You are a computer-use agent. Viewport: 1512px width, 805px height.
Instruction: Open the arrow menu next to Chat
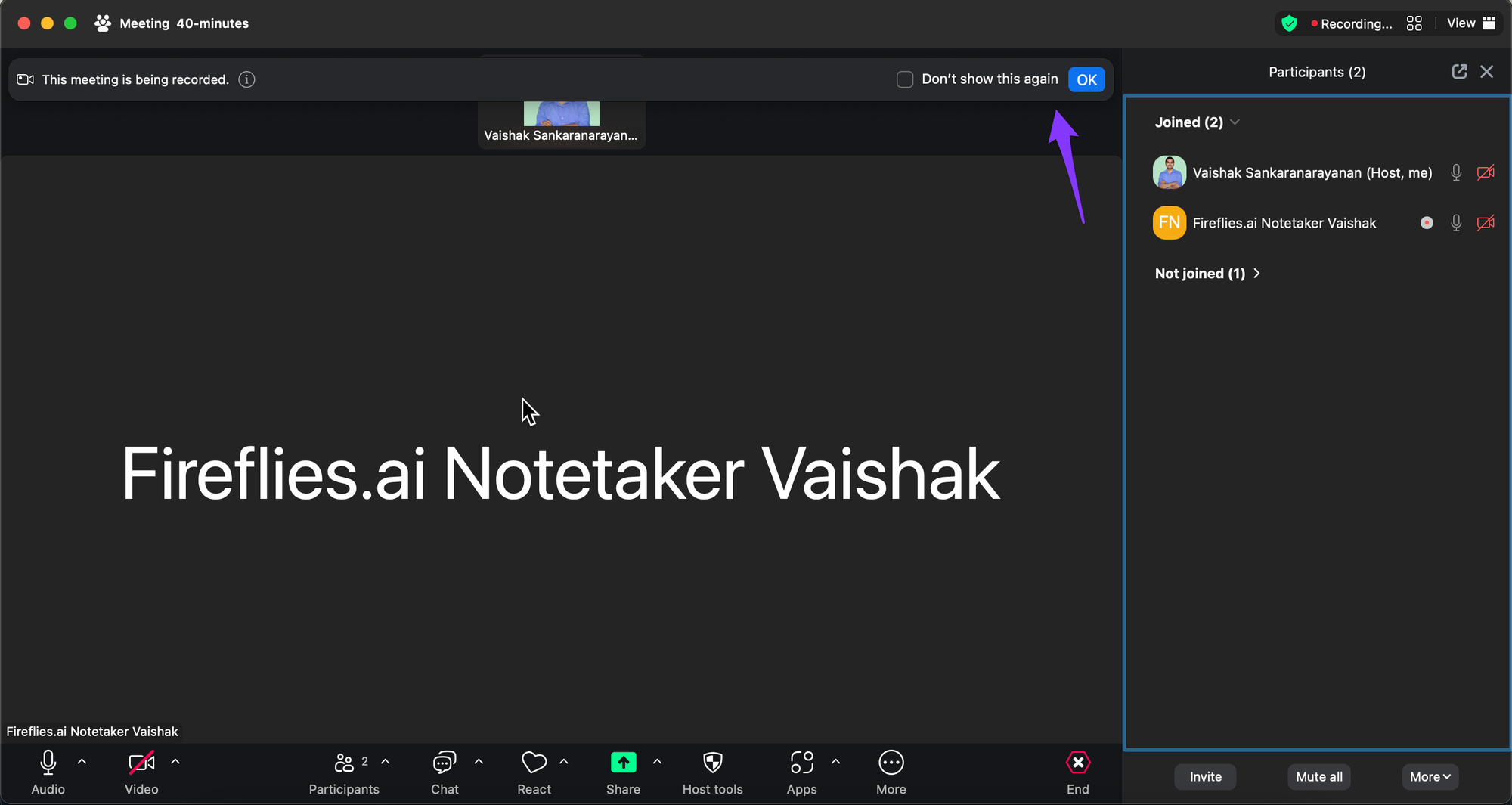pyautogui.click(x=479, y=762)
